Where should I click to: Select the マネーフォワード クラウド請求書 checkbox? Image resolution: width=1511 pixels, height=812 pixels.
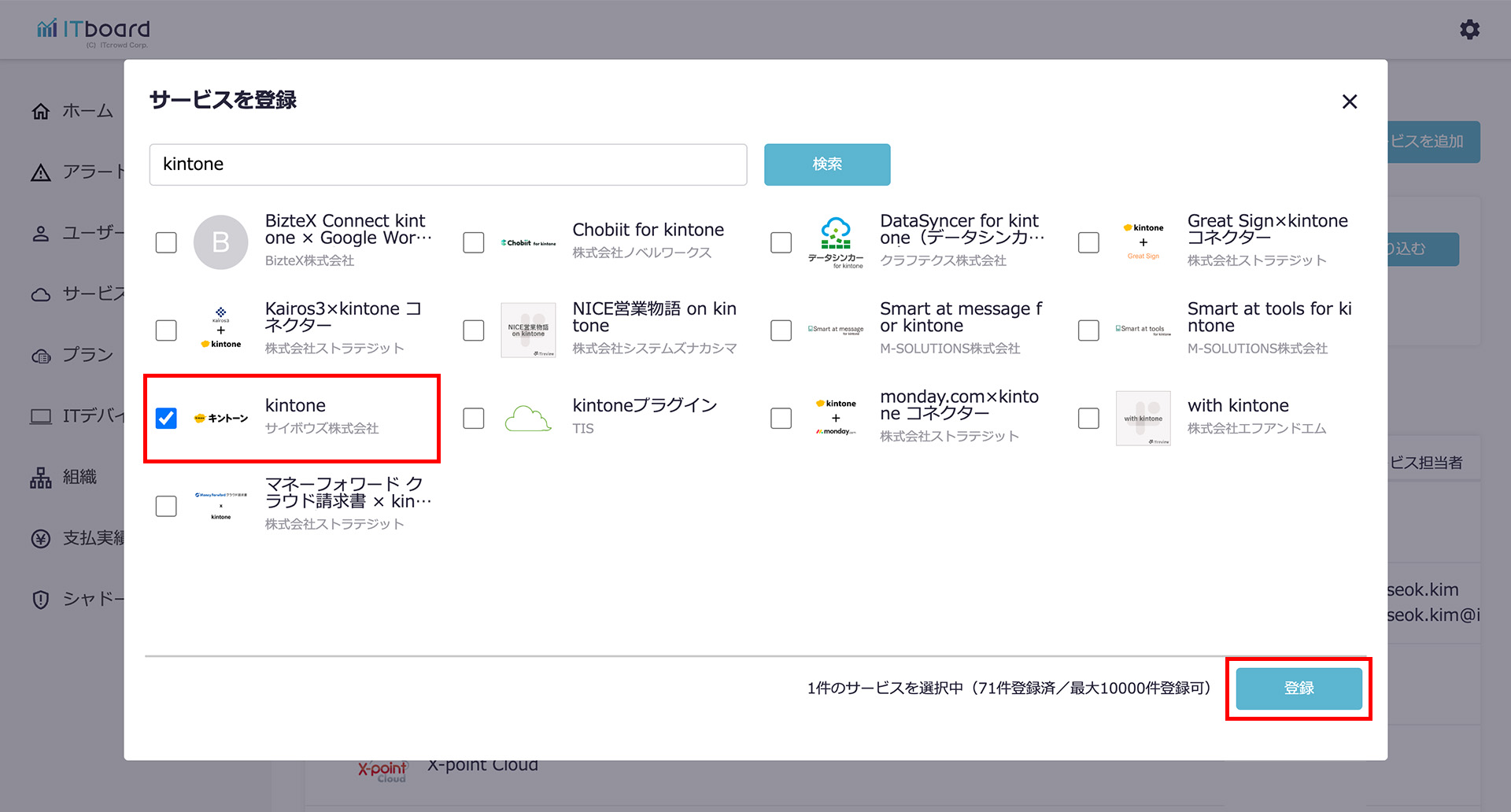pyautogui.click(x=166, y=506)
